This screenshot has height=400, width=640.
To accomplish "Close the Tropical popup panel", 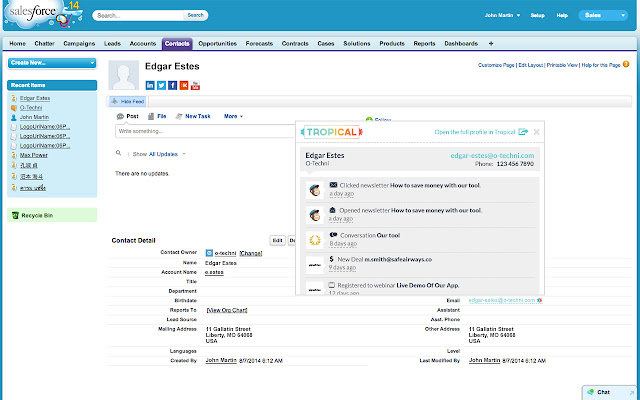I will coord(536,132).
